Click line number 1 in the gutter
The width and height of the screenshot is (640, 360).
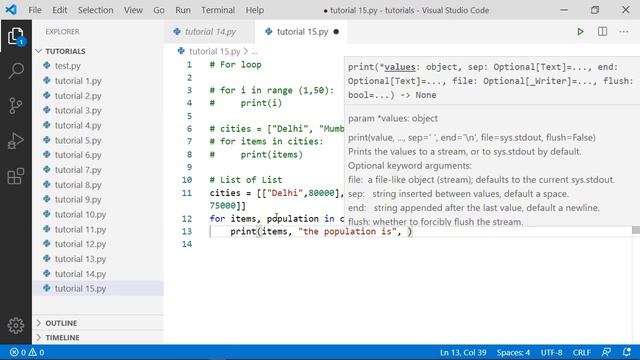coord(189,64)
